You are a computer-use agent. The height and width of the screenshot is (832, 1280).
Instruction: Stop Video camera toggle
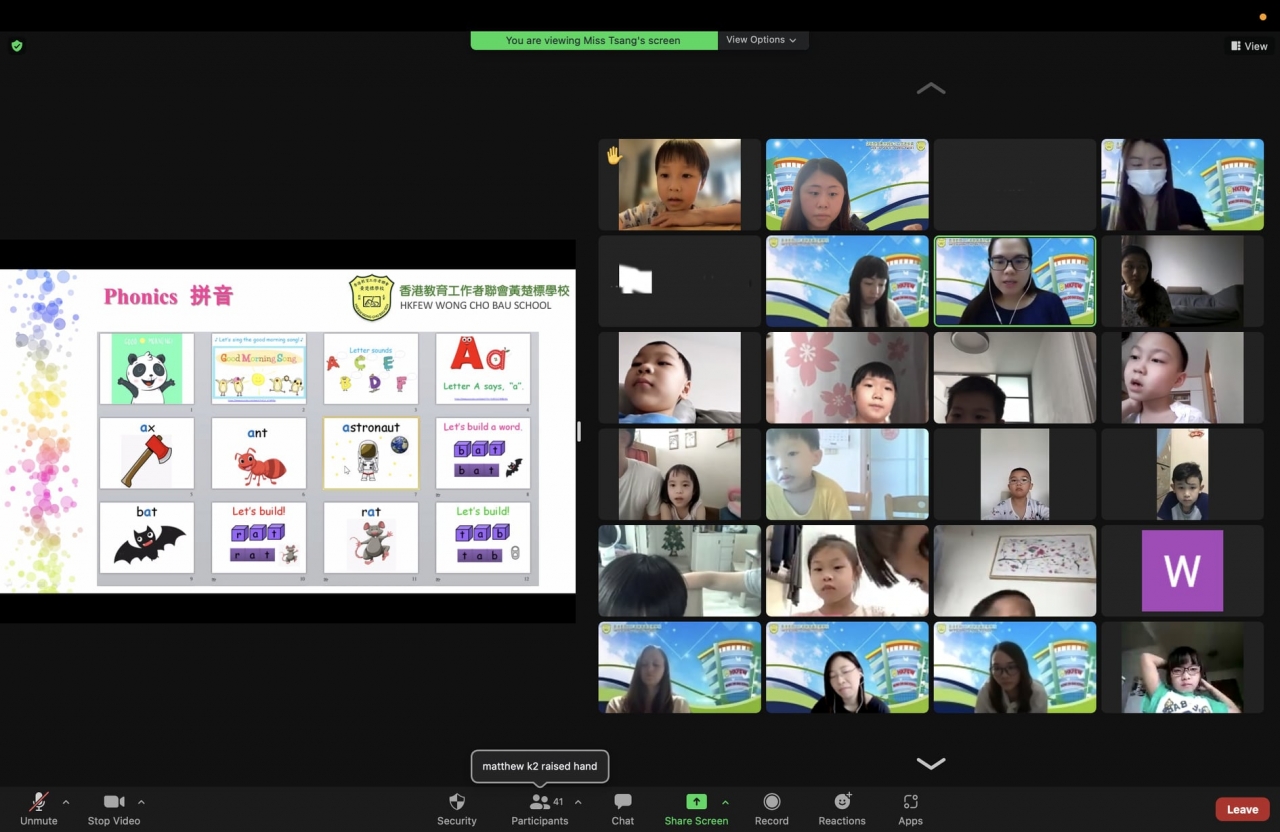[114, 808]
